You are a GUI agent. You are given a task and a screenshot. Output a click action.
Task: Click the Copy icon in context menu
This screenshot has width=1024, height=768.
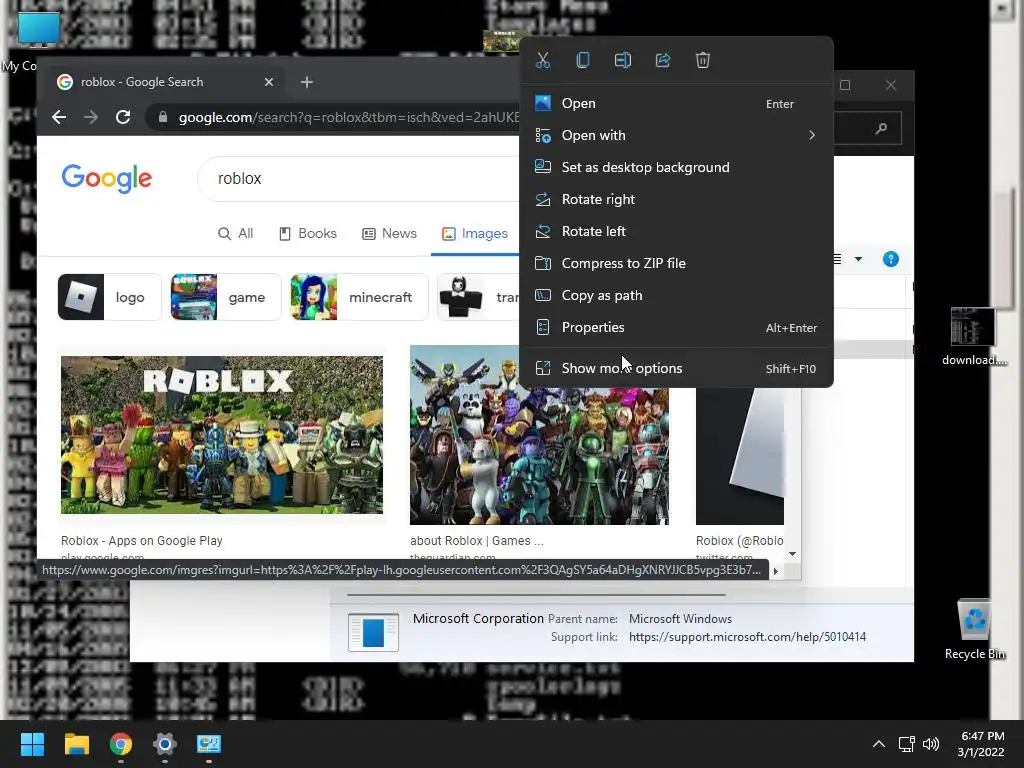tap(583, 60)
